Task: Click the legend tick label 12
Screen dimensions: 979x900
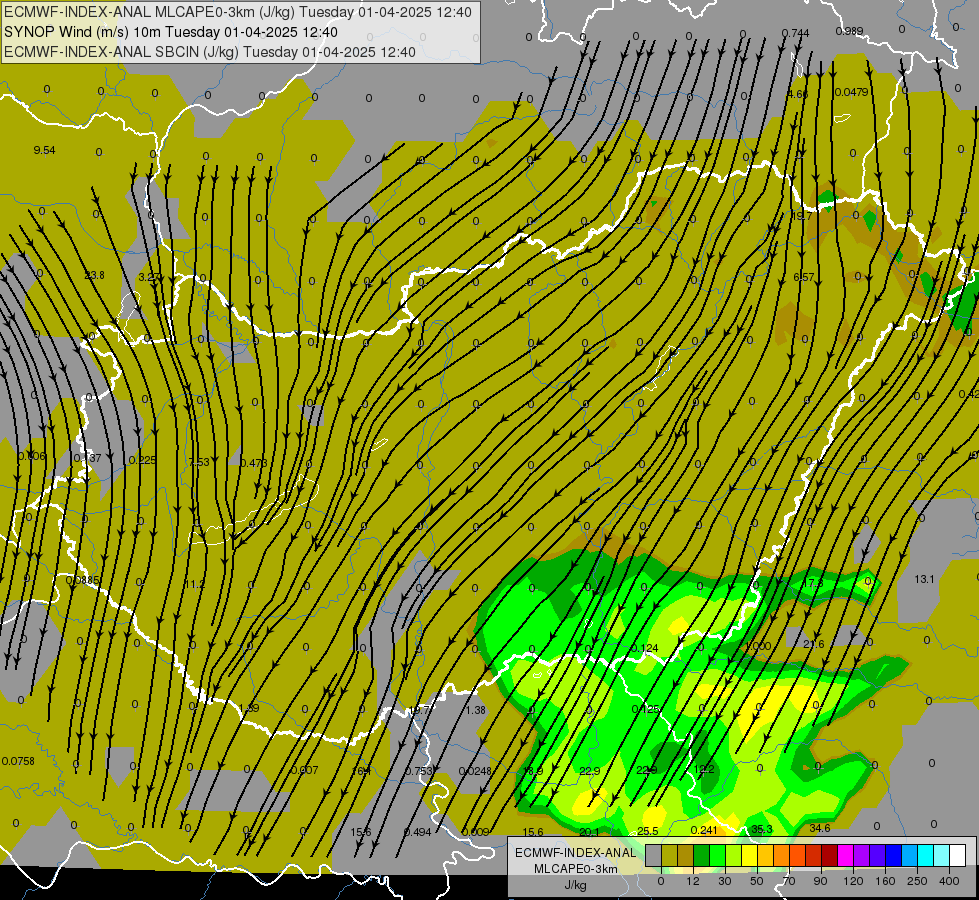Action: tap(693, 881)
